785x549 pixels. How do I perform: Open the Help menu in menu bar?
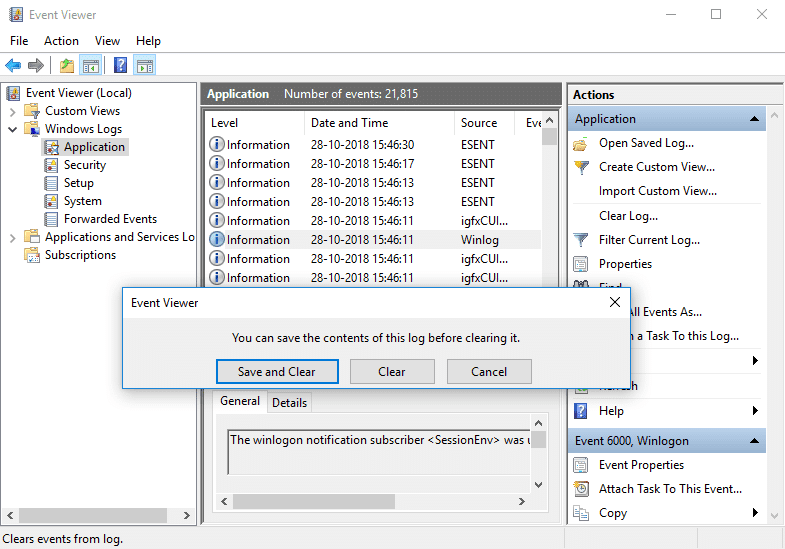click(x=148, y=41)
